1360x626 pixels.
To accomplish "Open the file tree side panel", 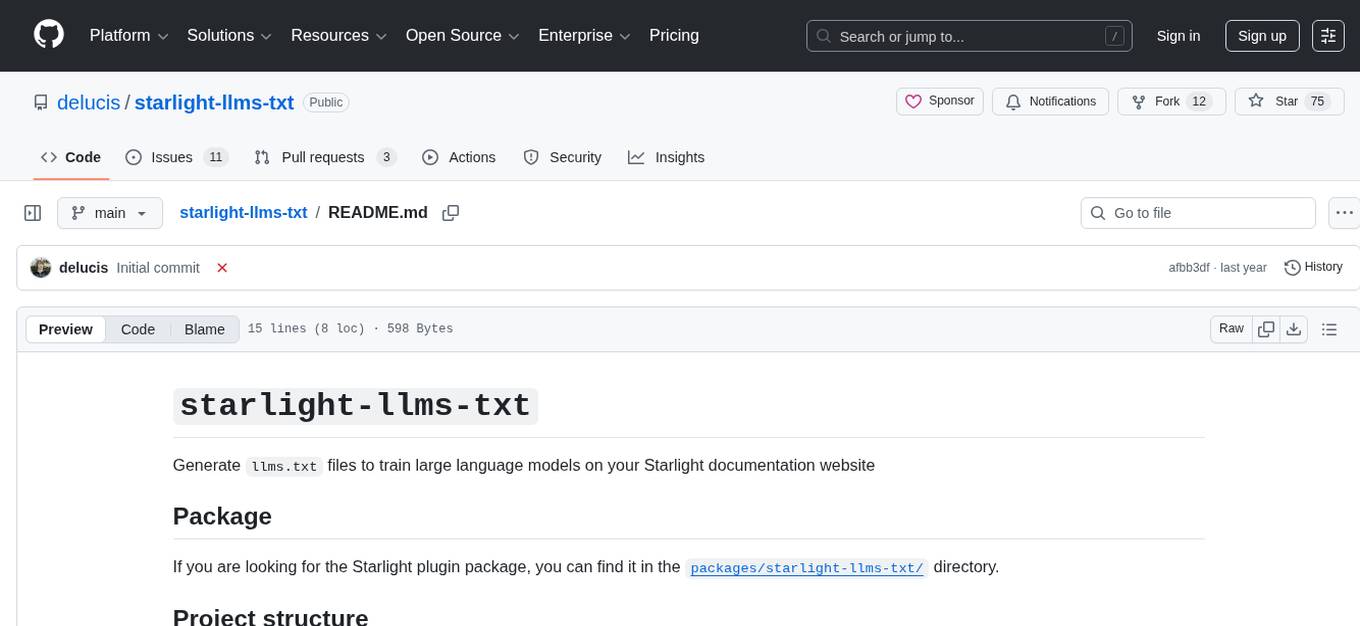I will [x=32, y=212].
